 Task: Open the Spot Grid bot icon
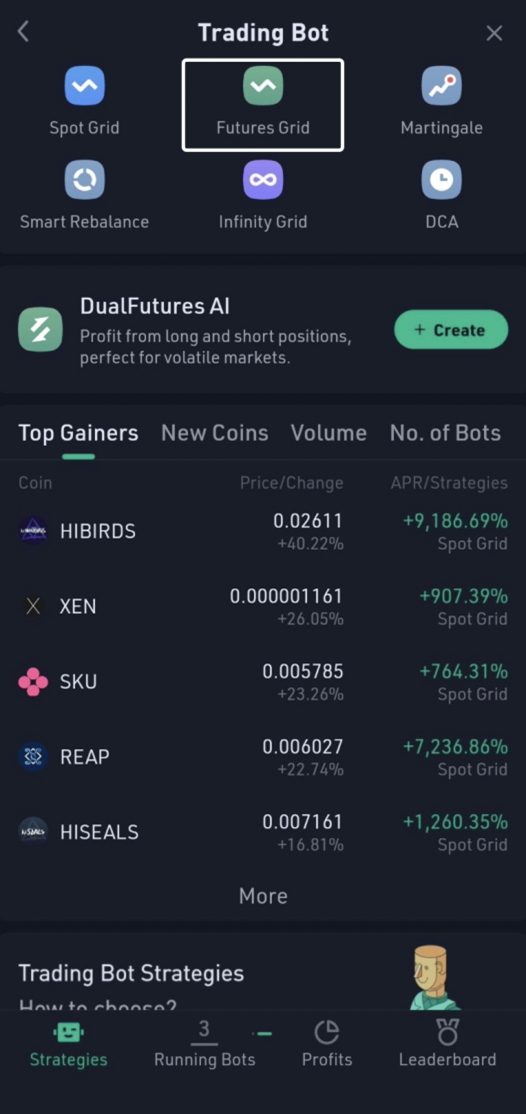[85, 85]
